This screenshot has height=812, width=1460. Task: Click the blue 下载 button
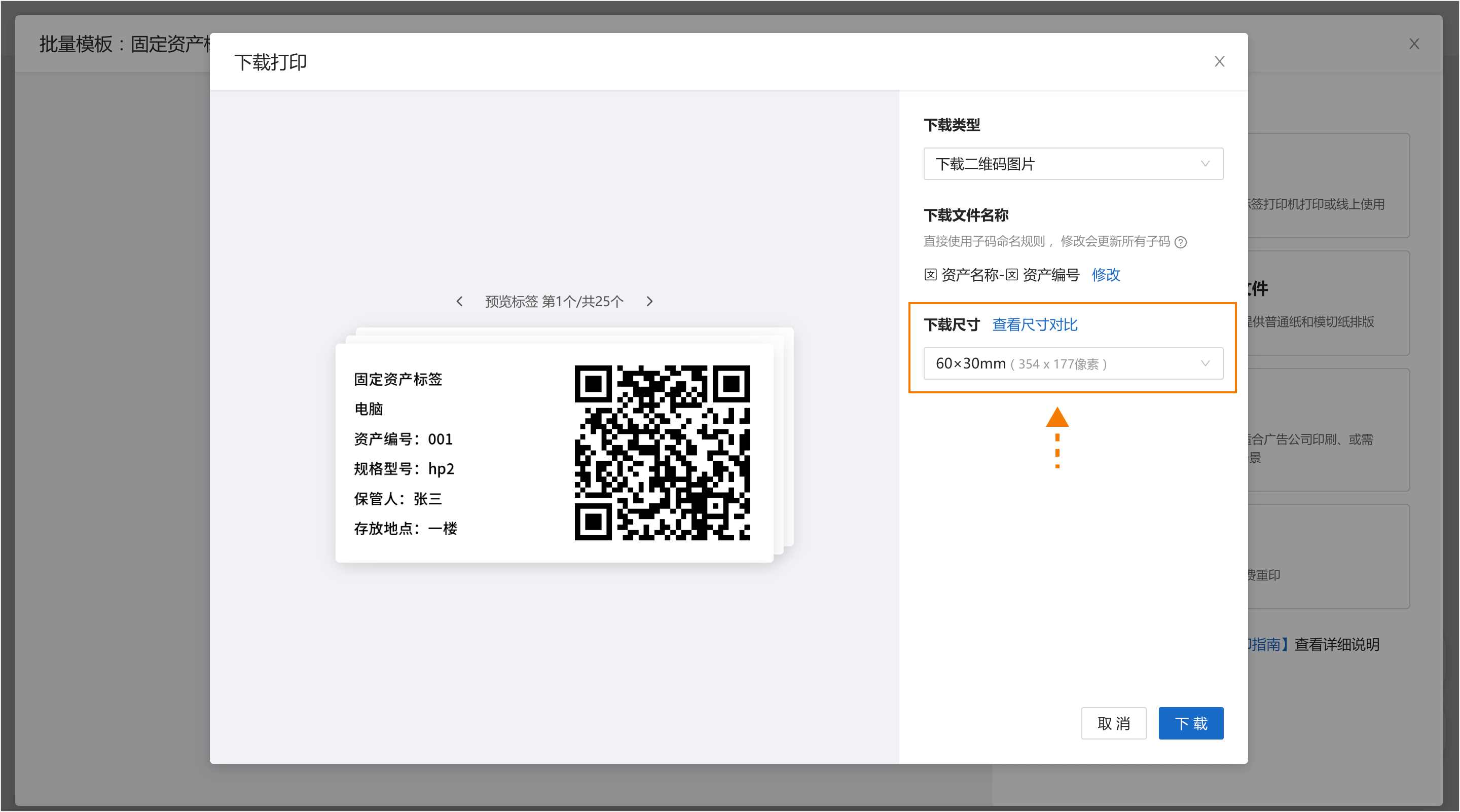(1191, 723)
